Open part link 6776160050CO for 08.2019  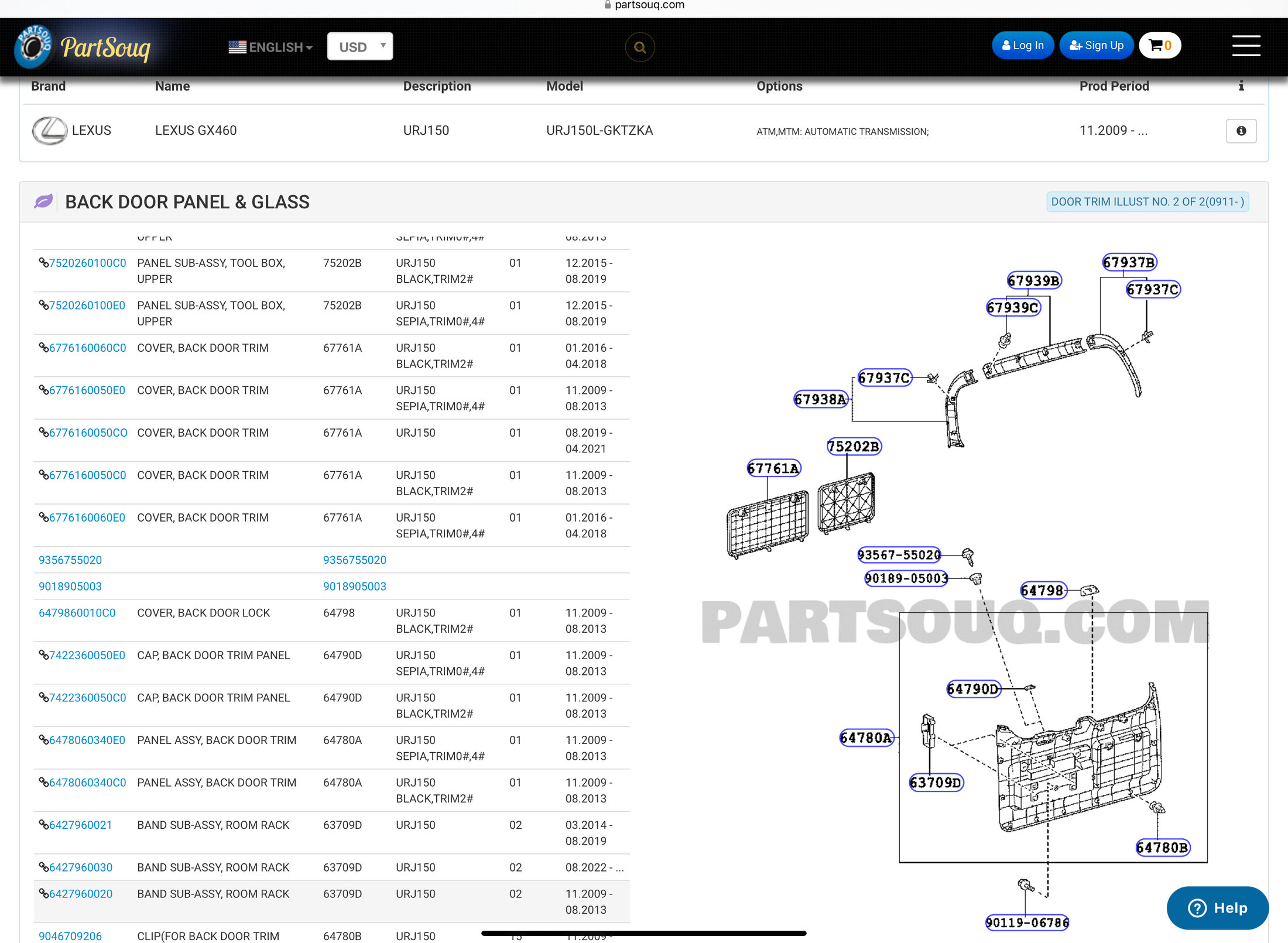pyautogui.click(x=88, y=433)
